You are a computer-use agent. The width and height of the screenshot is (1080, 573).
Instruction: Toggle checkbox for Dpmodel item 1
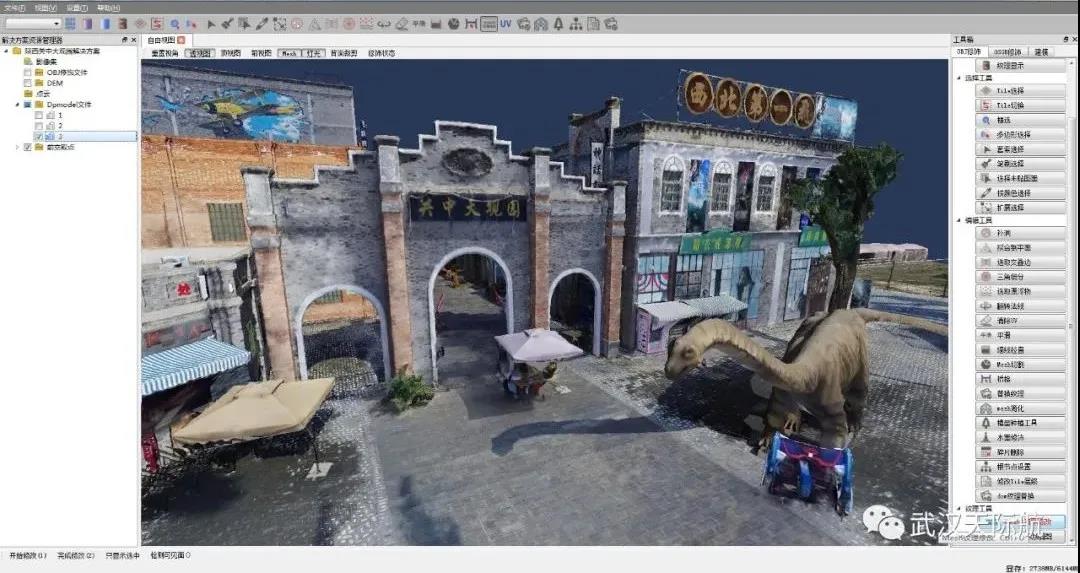tap(39, 115)
